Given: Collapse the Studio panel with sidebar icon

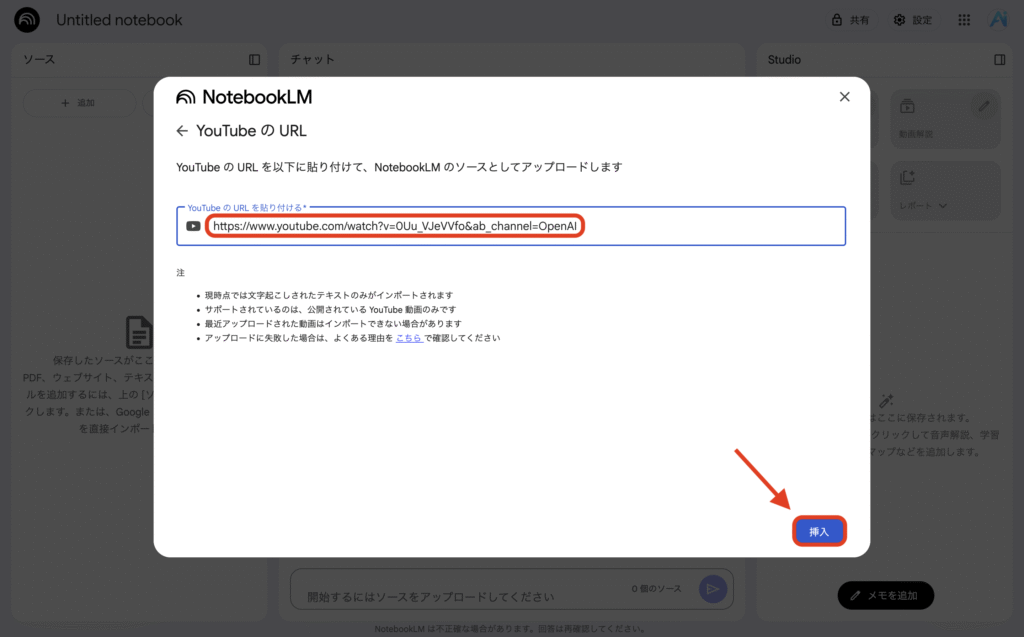Looking at the screenshot, I should (x=999, y=59).
